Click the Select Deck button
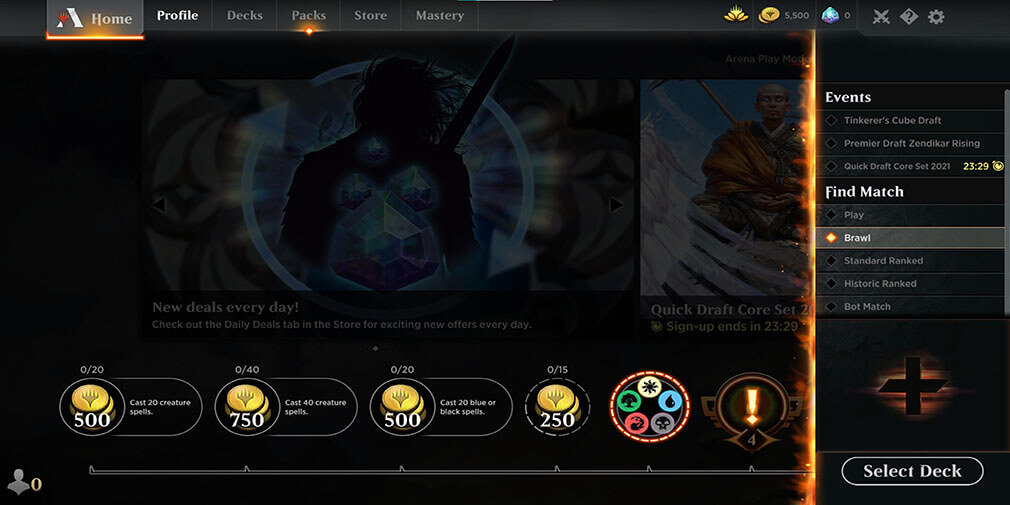1010x505 pixels. click(912, 471)
